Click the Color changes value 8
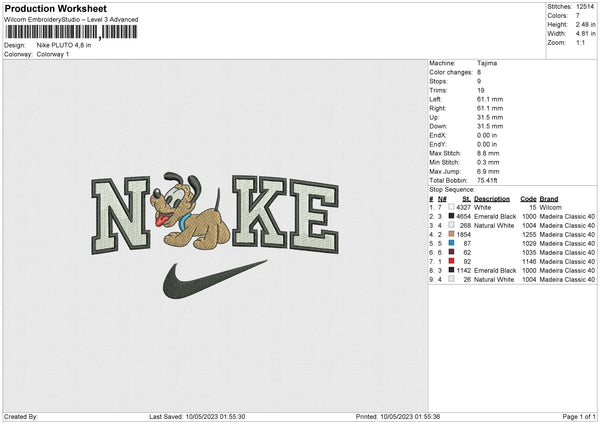 [x=479, y=72]
